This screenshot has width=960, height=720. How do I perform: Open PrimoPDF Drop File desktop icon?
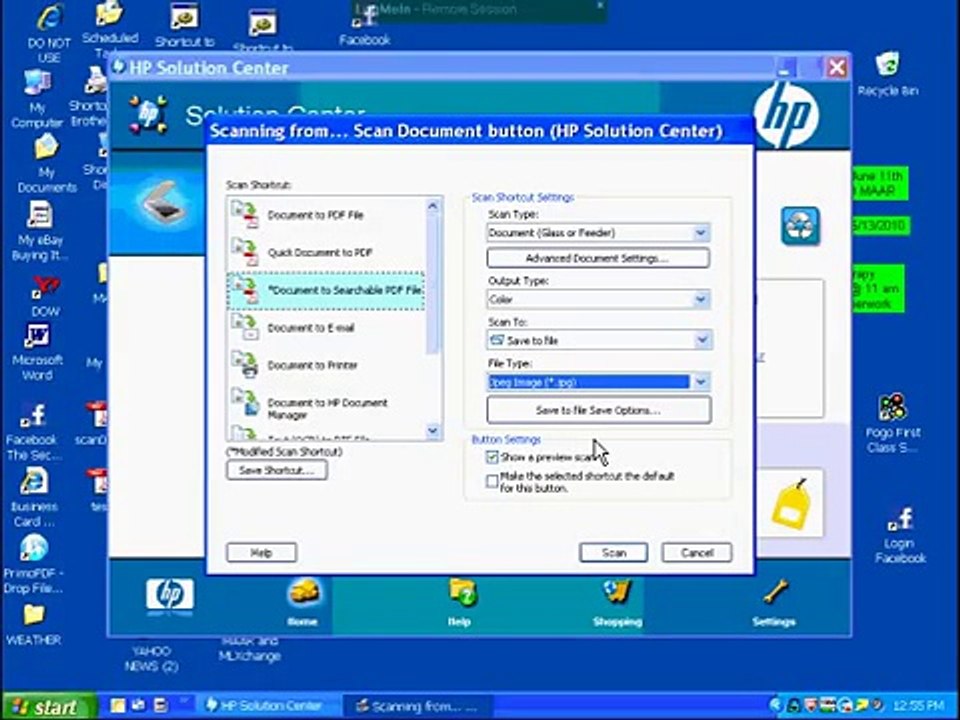click(34, 564)
